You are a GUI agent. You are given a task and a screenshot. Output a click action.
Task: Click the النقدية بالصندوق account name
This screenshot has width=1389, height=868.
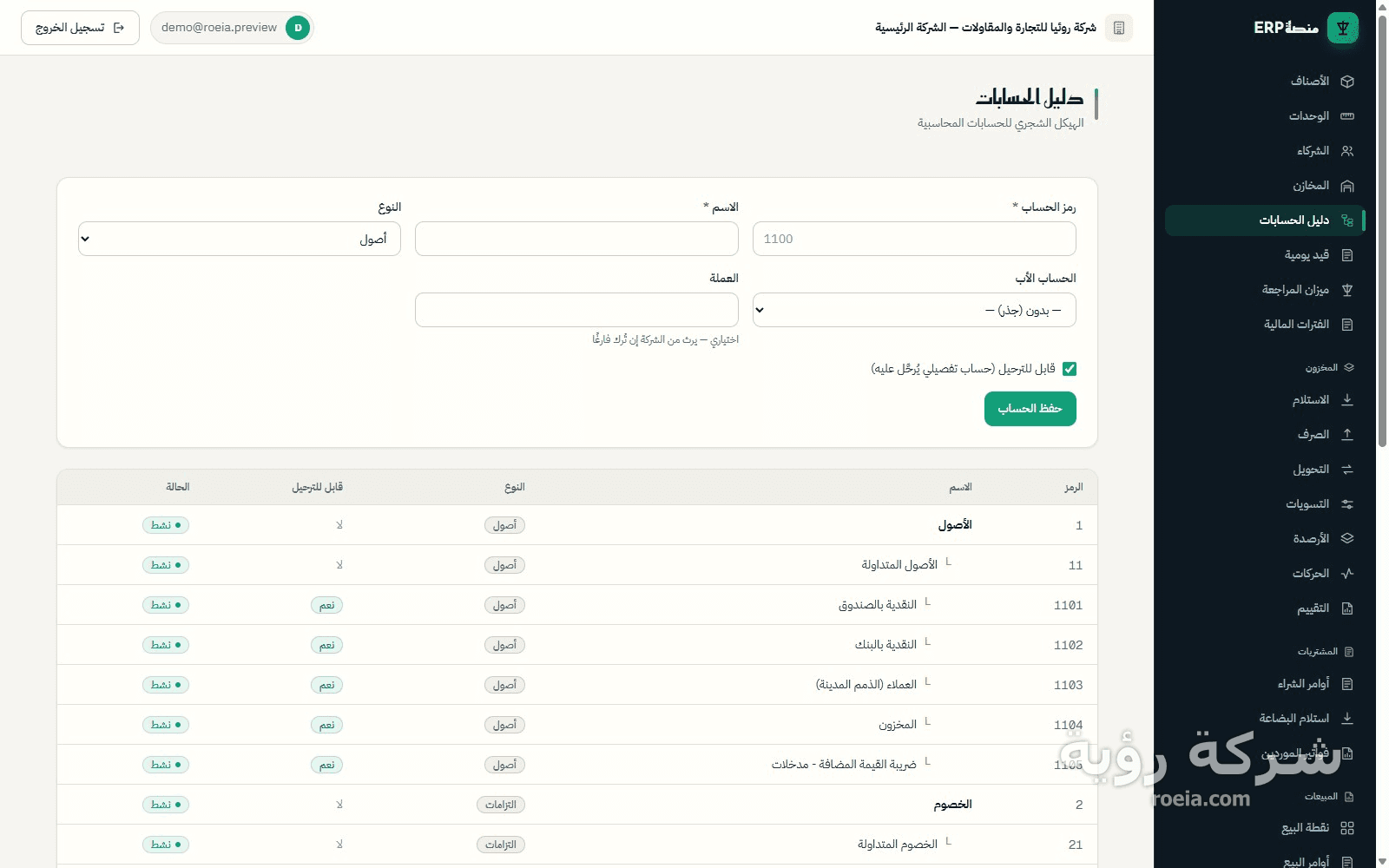click(x=878, y=605)
